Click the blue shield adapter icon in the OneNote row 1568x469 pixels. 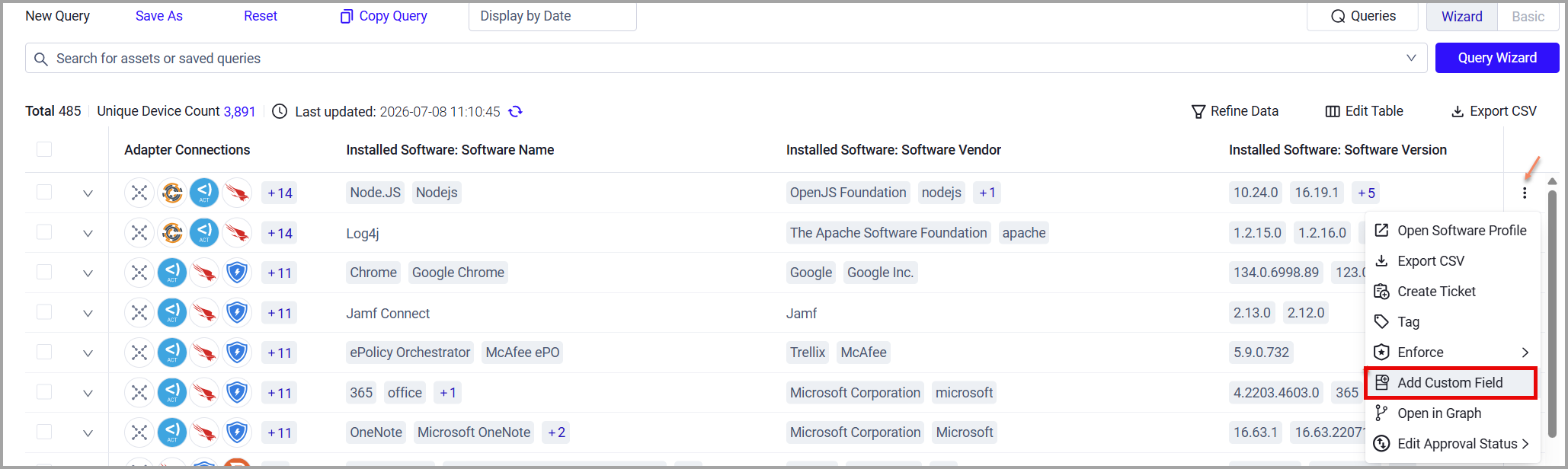coord(237,432)
